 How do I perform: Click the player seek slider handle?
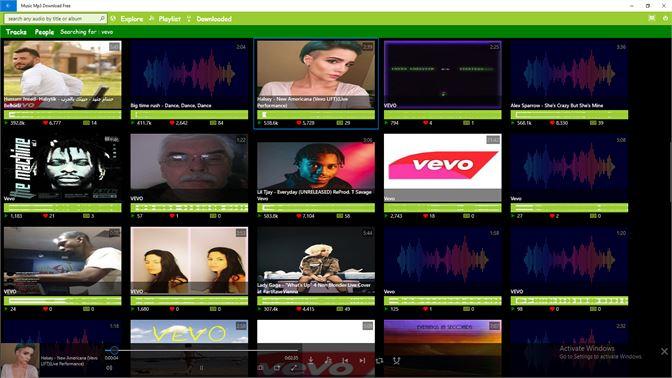click(x=114, y=350)
